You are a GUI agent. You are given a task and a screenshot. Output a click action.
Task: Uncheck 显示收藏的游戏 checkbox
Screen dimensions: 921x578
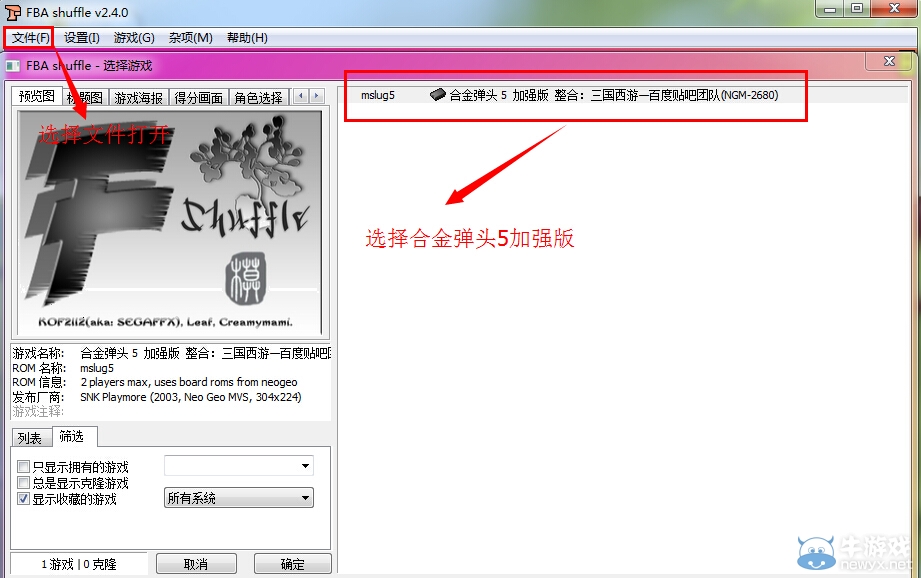click(23, 499)
